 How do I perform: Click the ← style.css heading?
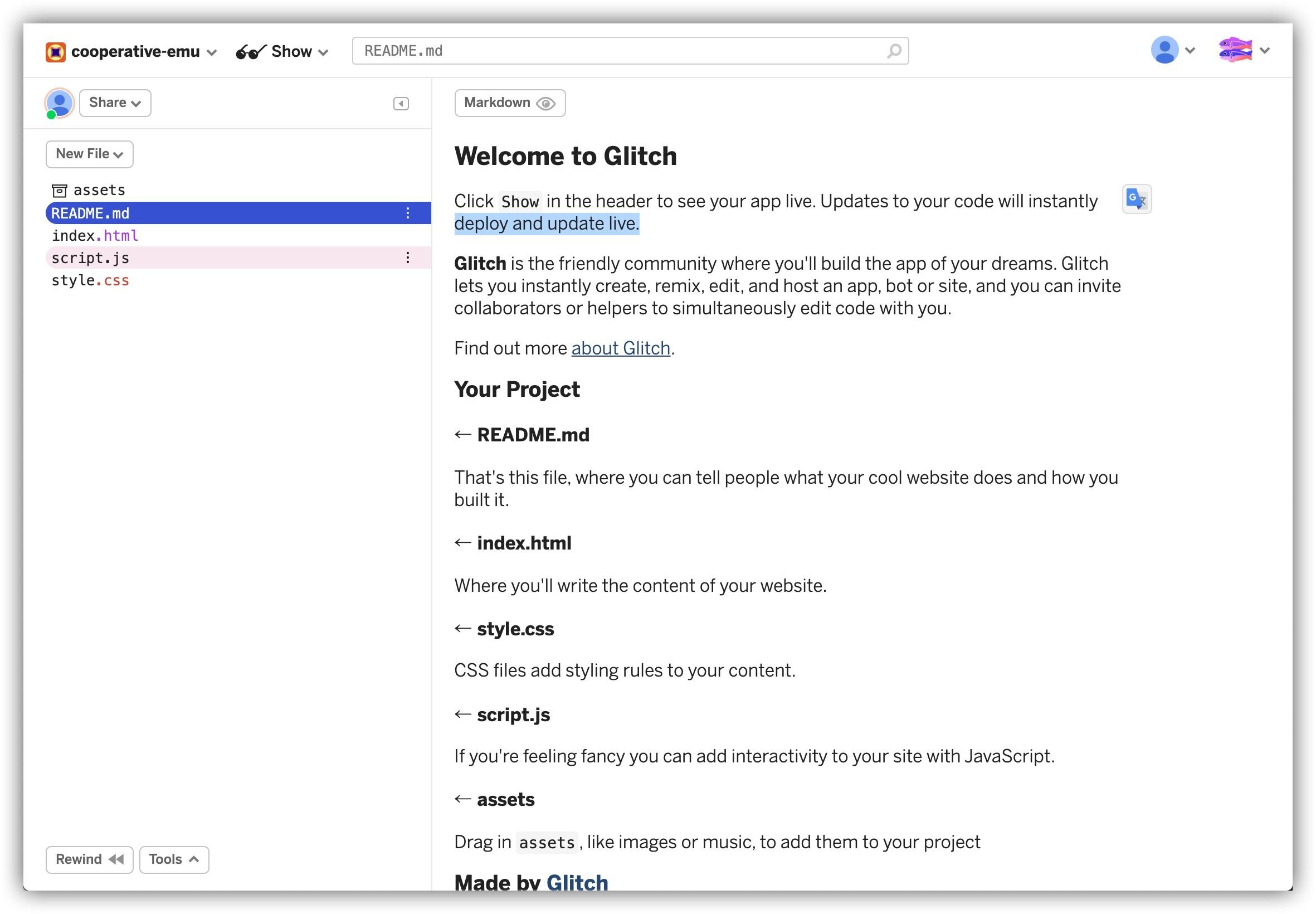point(504,629)
